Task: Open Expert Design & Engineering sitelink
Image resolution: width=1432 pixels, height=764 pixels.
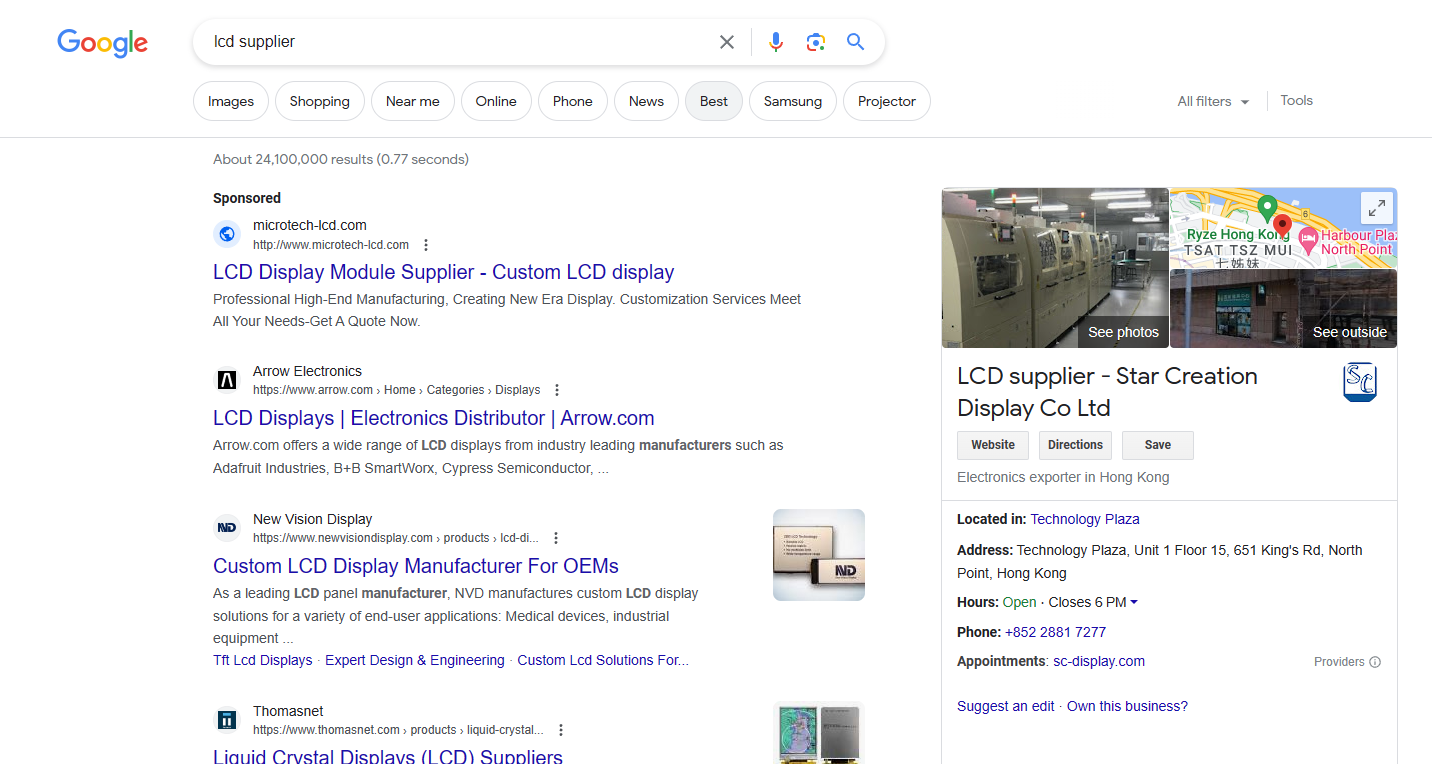Action: coord(415,660)
